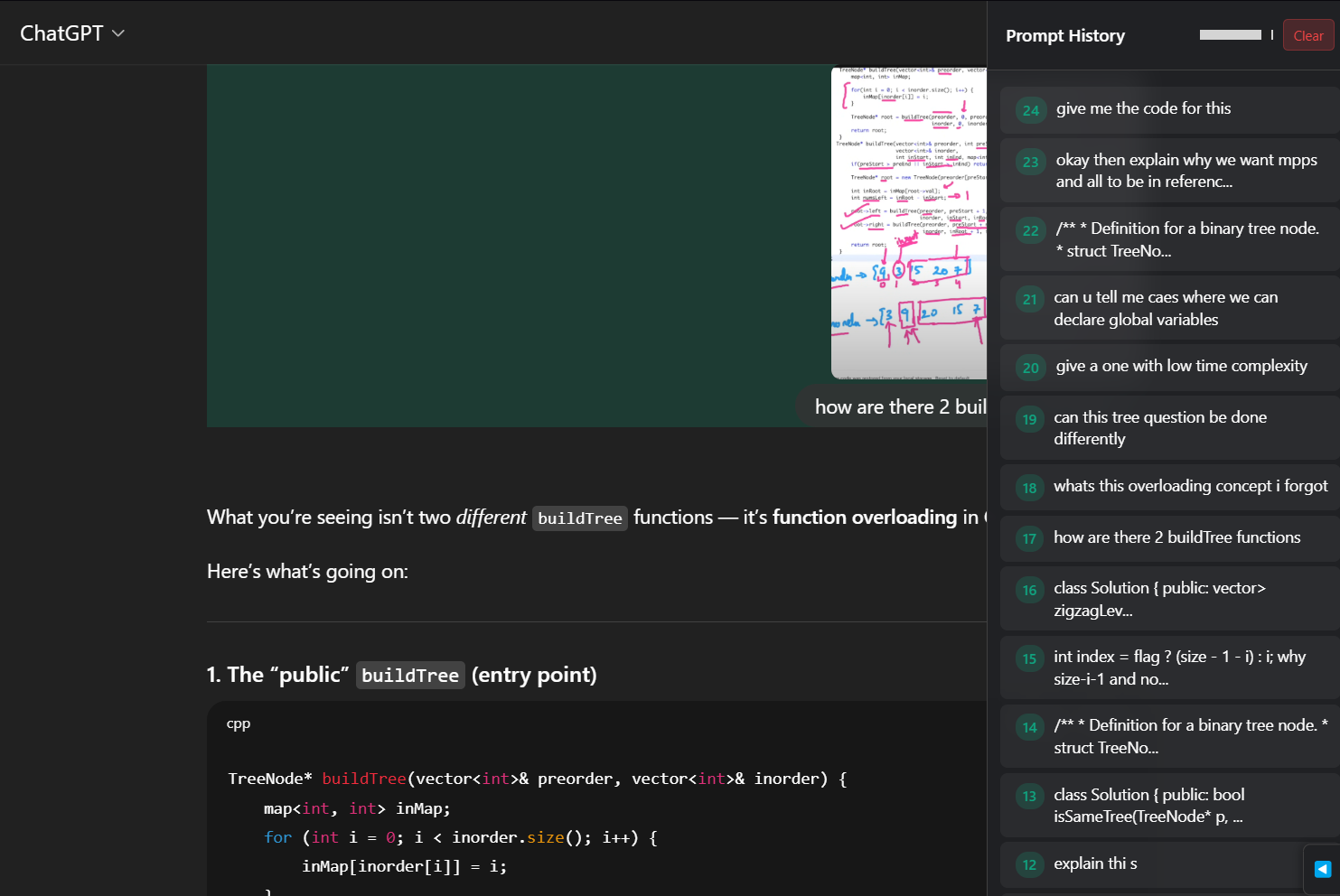Select prompt 'whats this overloading concept i forgot'

(1191, 486)
